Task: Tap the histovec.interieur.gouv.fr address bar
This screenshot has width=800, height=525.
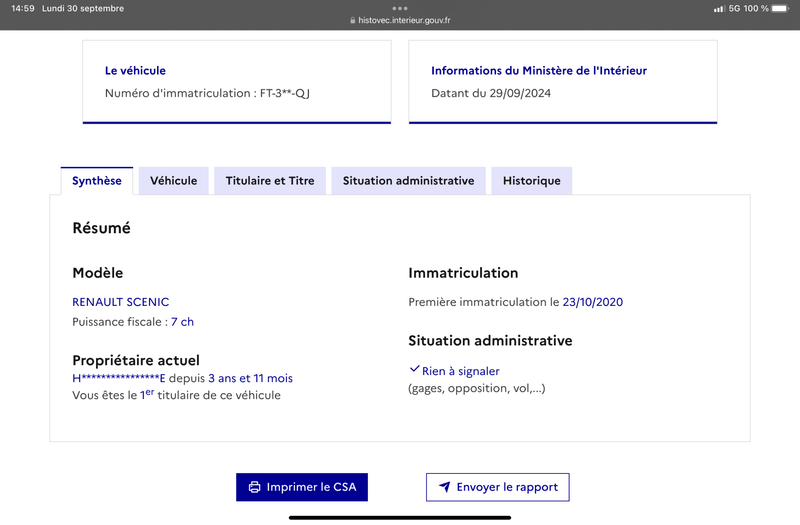Action: tap(400, 20)
